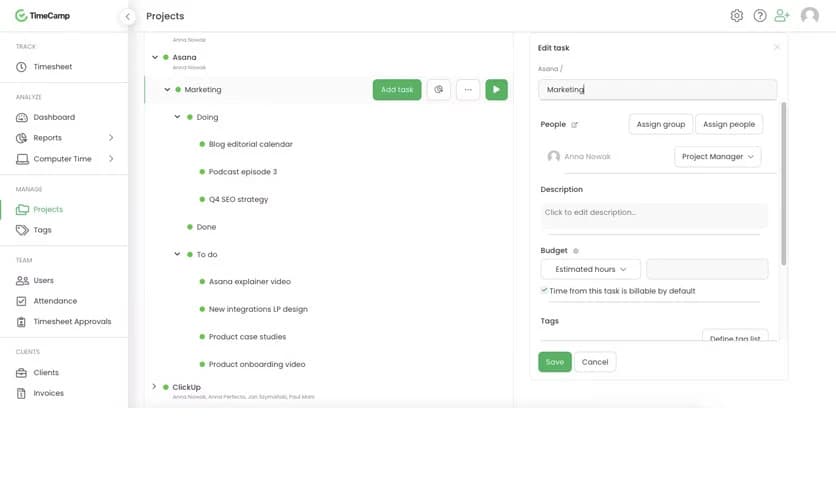Click the Assign group button
This screenshot has width=836, height=484.
tap(661, 124)
